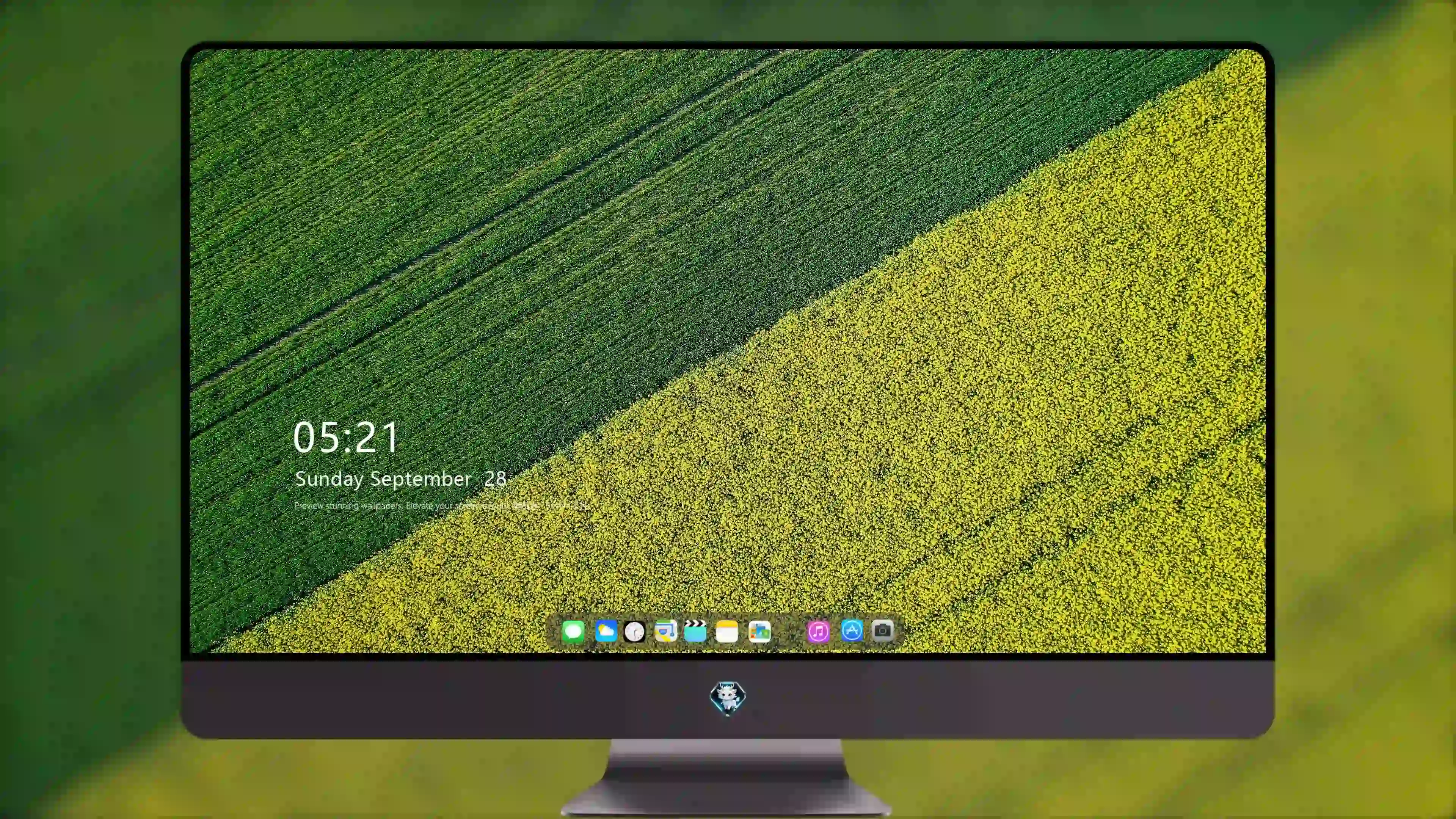Image resolution: width=1456 pixels, height=819 pixels.
Task: Open the green Messages app in dock
Action: [x=573, y=631]
